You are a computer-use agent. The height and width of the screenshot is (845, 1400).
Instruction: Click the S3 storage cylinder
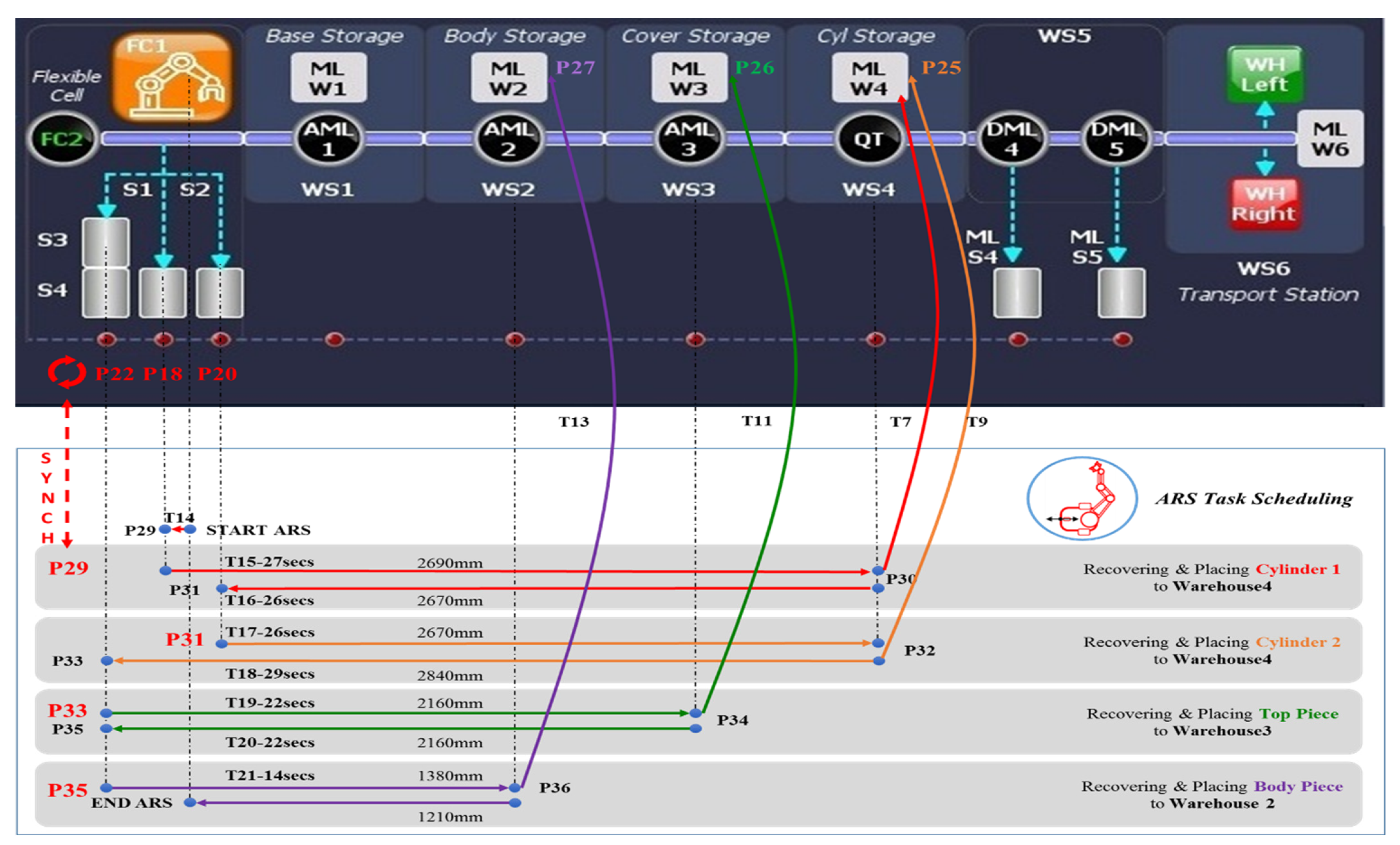106,242
